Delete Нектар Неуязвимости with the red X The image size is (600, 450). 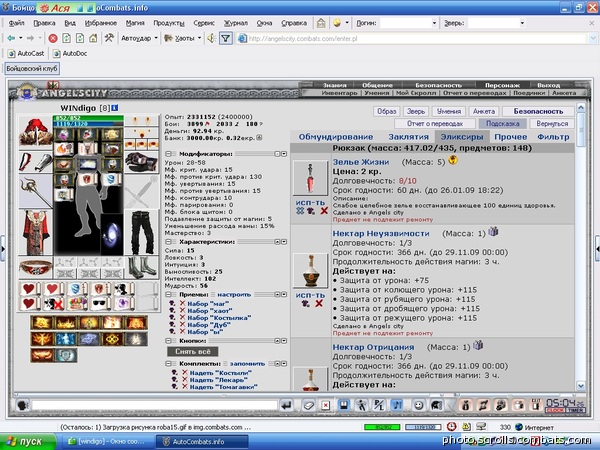(x=319, y=303)
